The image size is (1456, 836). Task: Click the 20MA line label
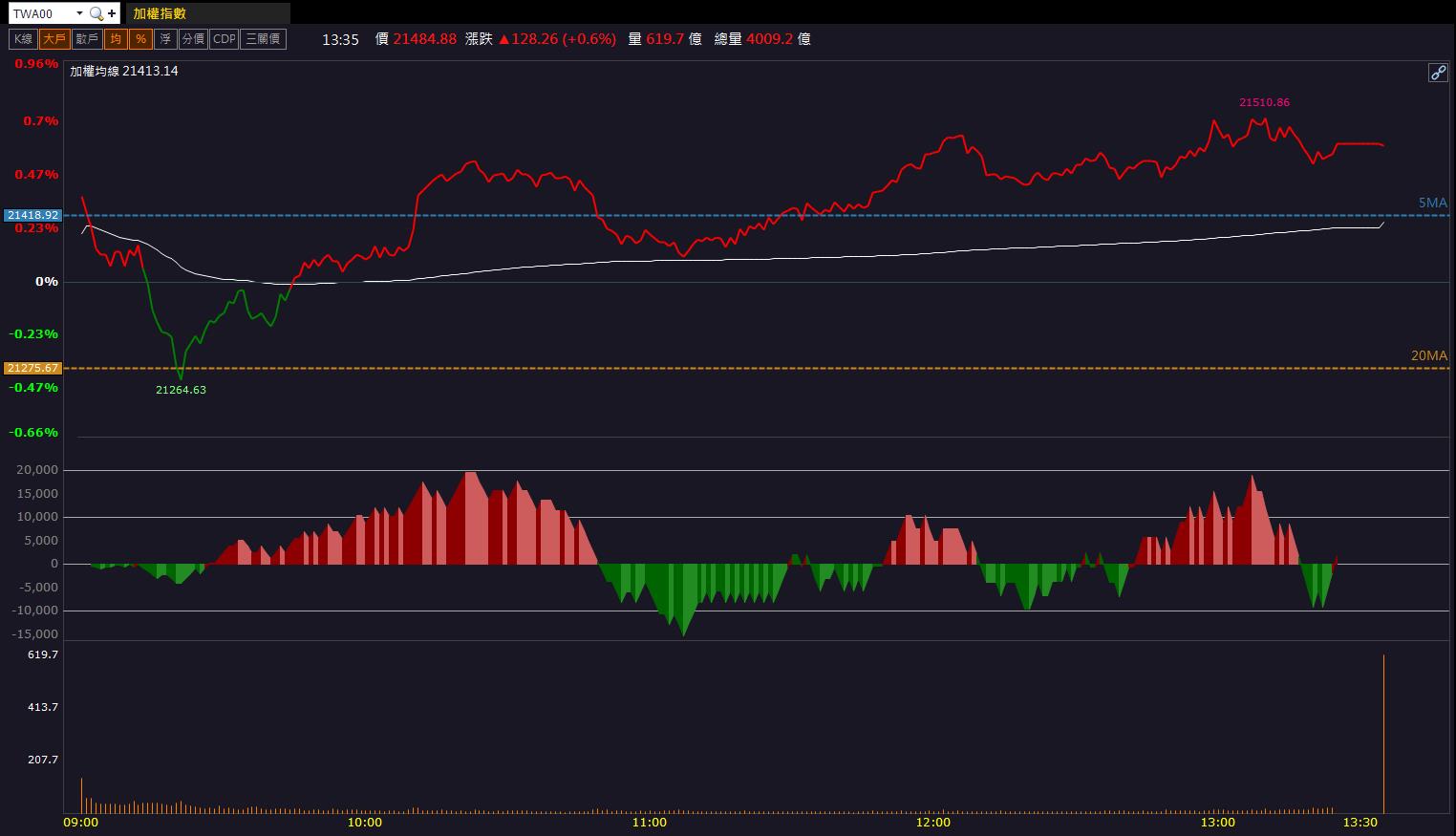1429,355
